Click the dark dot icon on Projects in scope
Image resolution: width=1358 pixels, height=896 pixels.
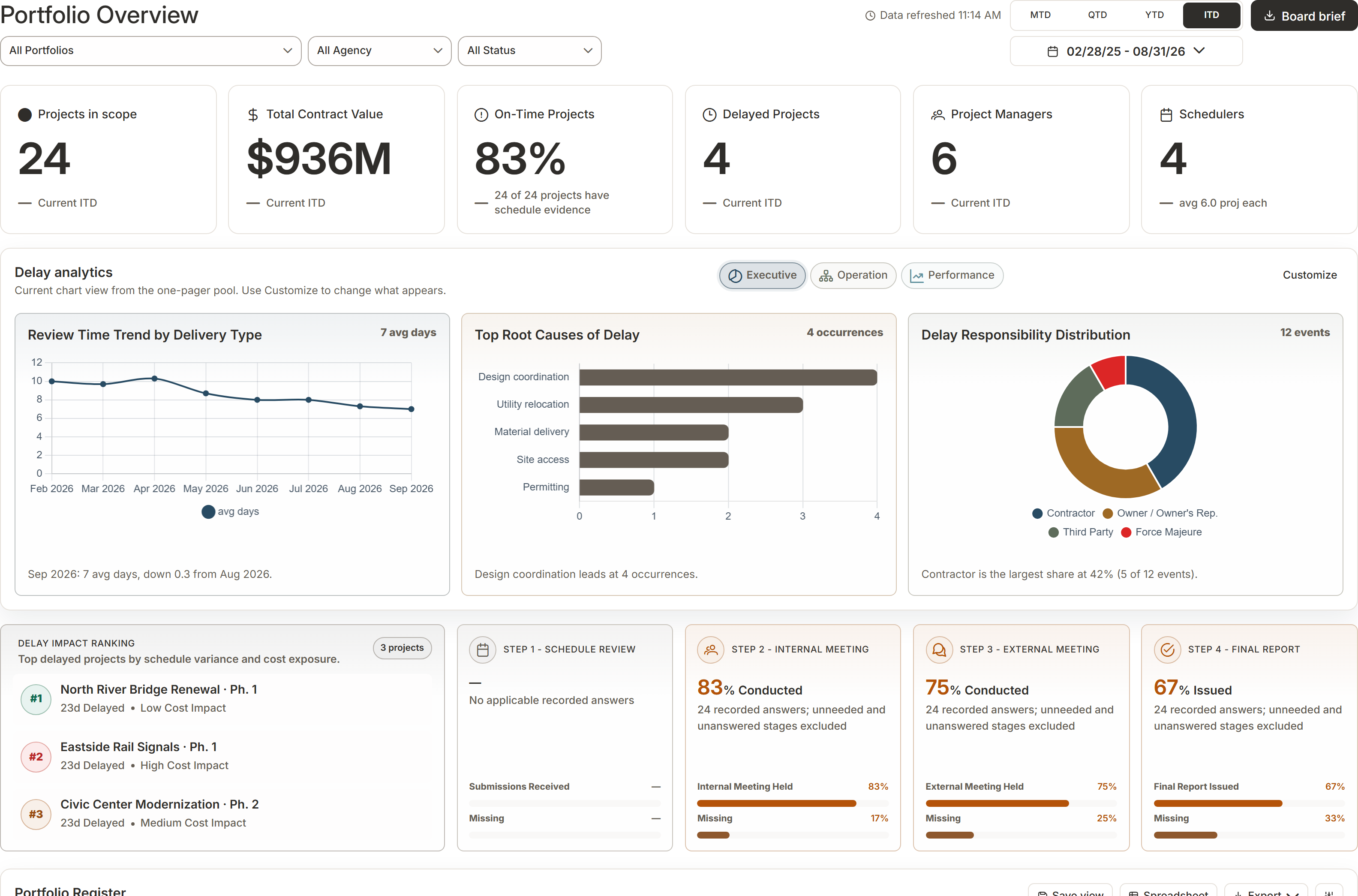tap(24, 115)
